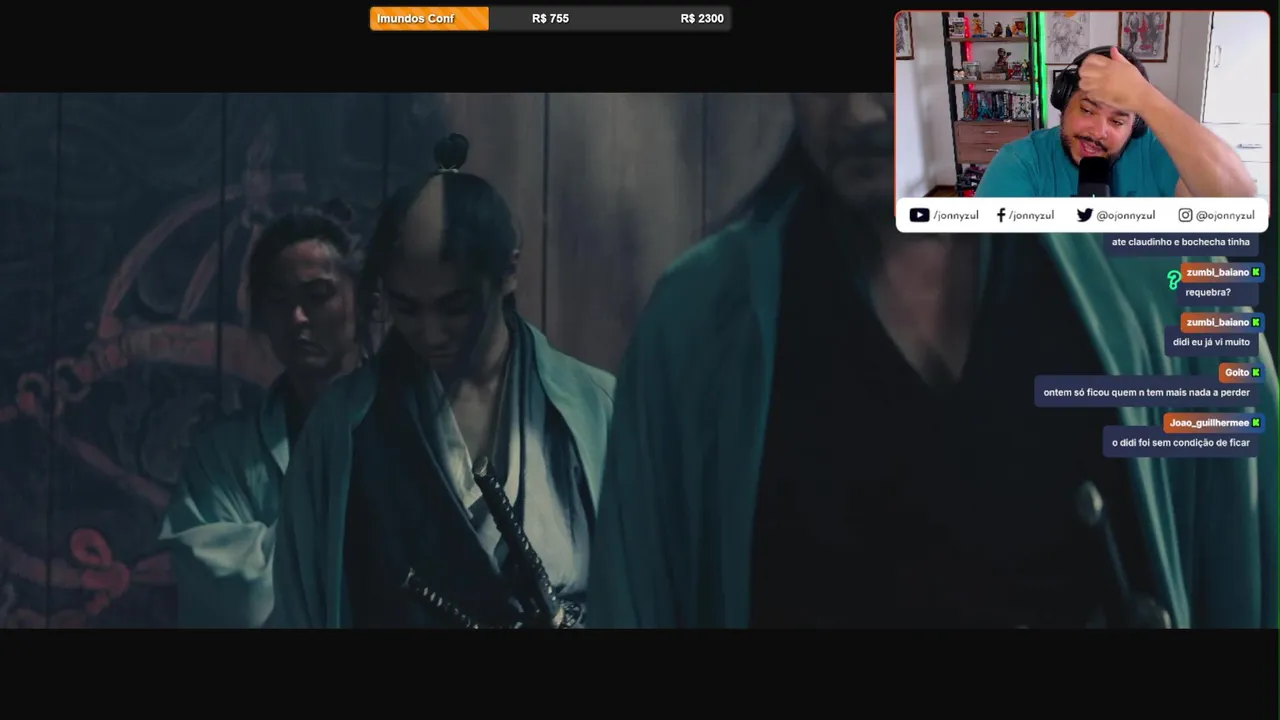Open the /jonnyzul YouTube handle
The width and height of the screenshot is (1280, 720).
[x=956, y=215]
